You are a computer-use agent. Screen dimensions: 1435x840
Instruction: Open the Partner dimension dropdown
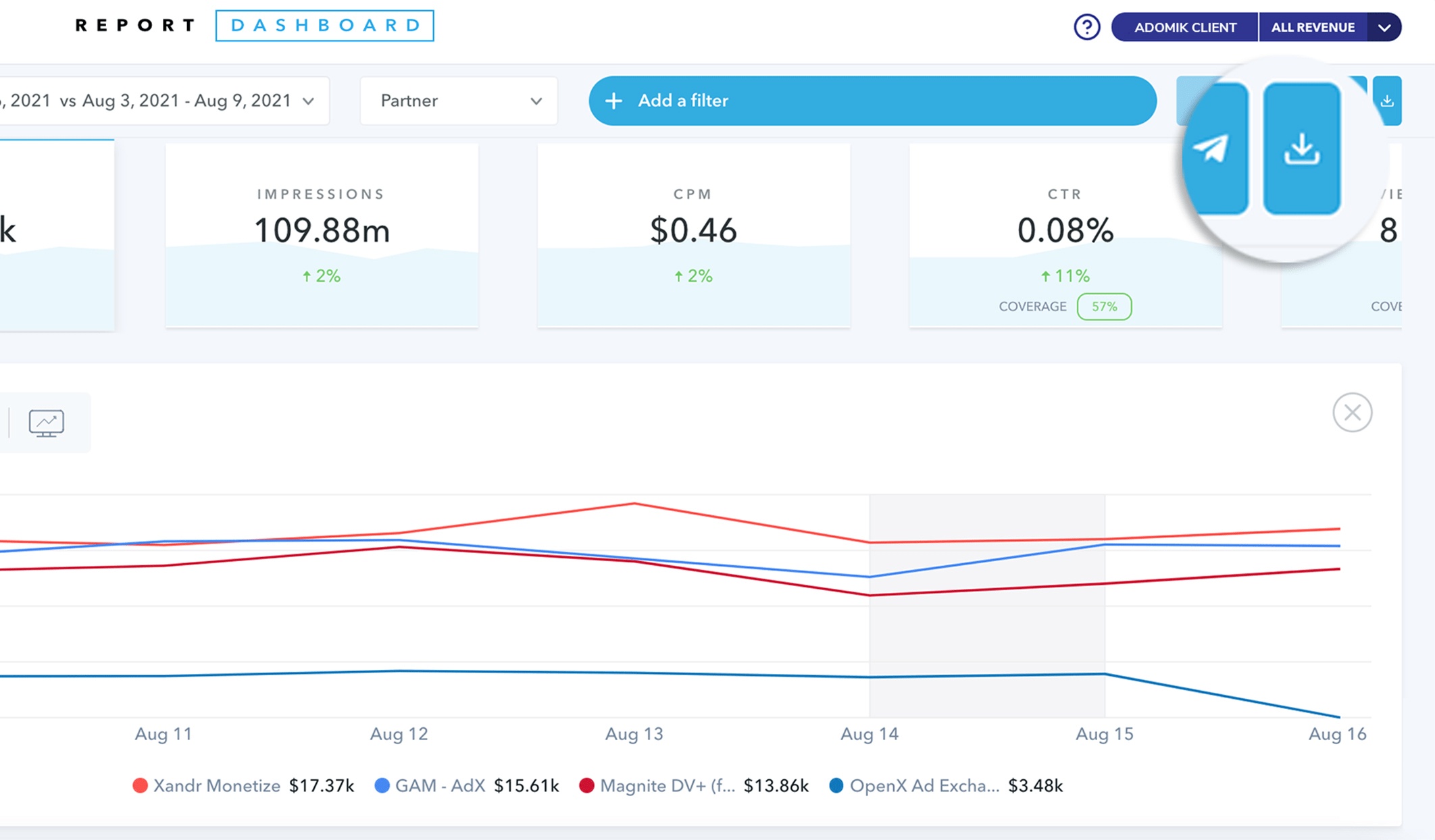459,101
